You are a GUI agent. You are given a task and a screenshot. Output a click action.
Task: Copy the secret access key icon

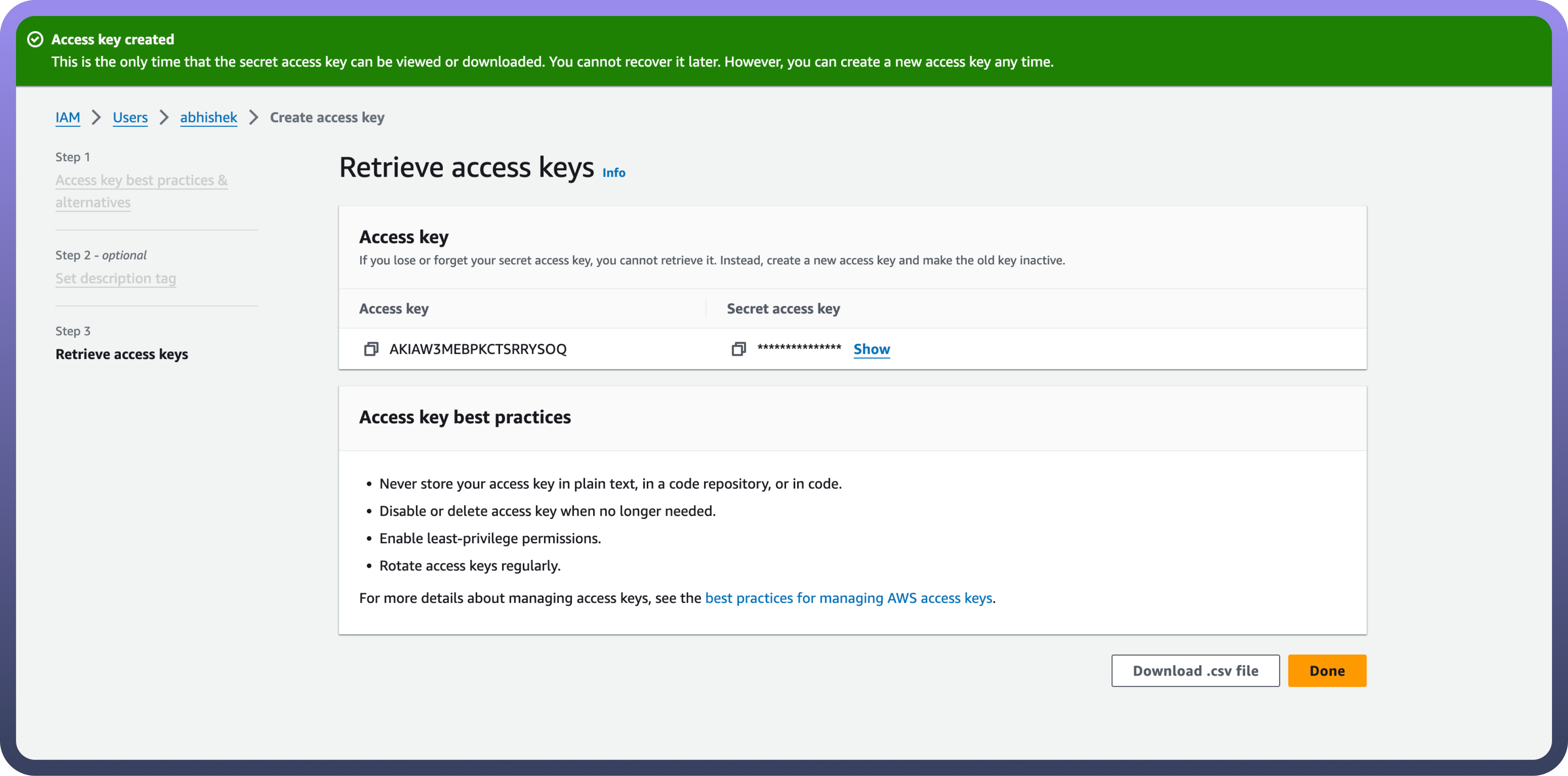pos(738,349)
